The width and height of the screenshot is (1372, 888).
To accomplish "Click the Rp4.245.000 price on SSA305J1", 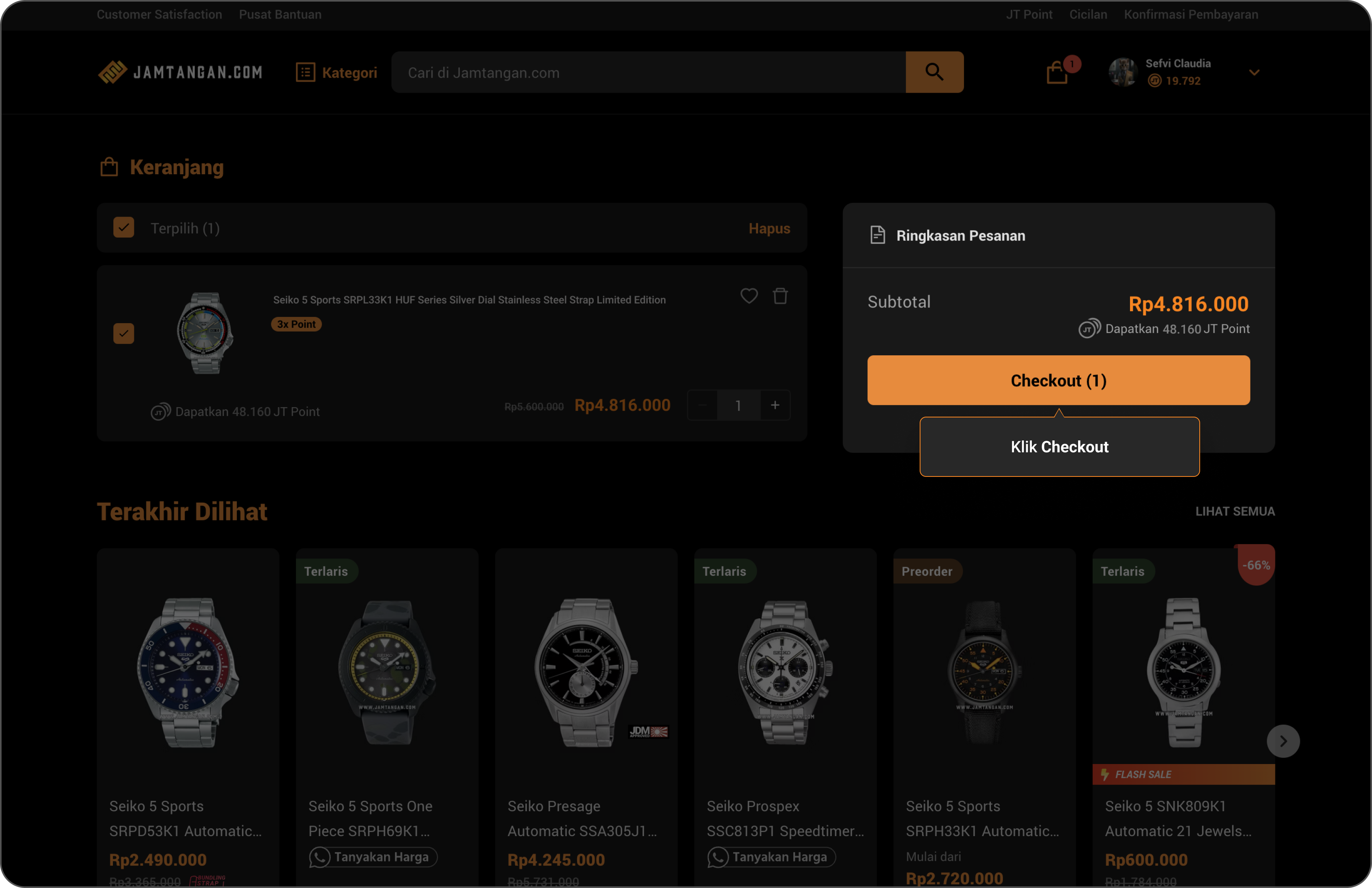I will click(556, 860).
